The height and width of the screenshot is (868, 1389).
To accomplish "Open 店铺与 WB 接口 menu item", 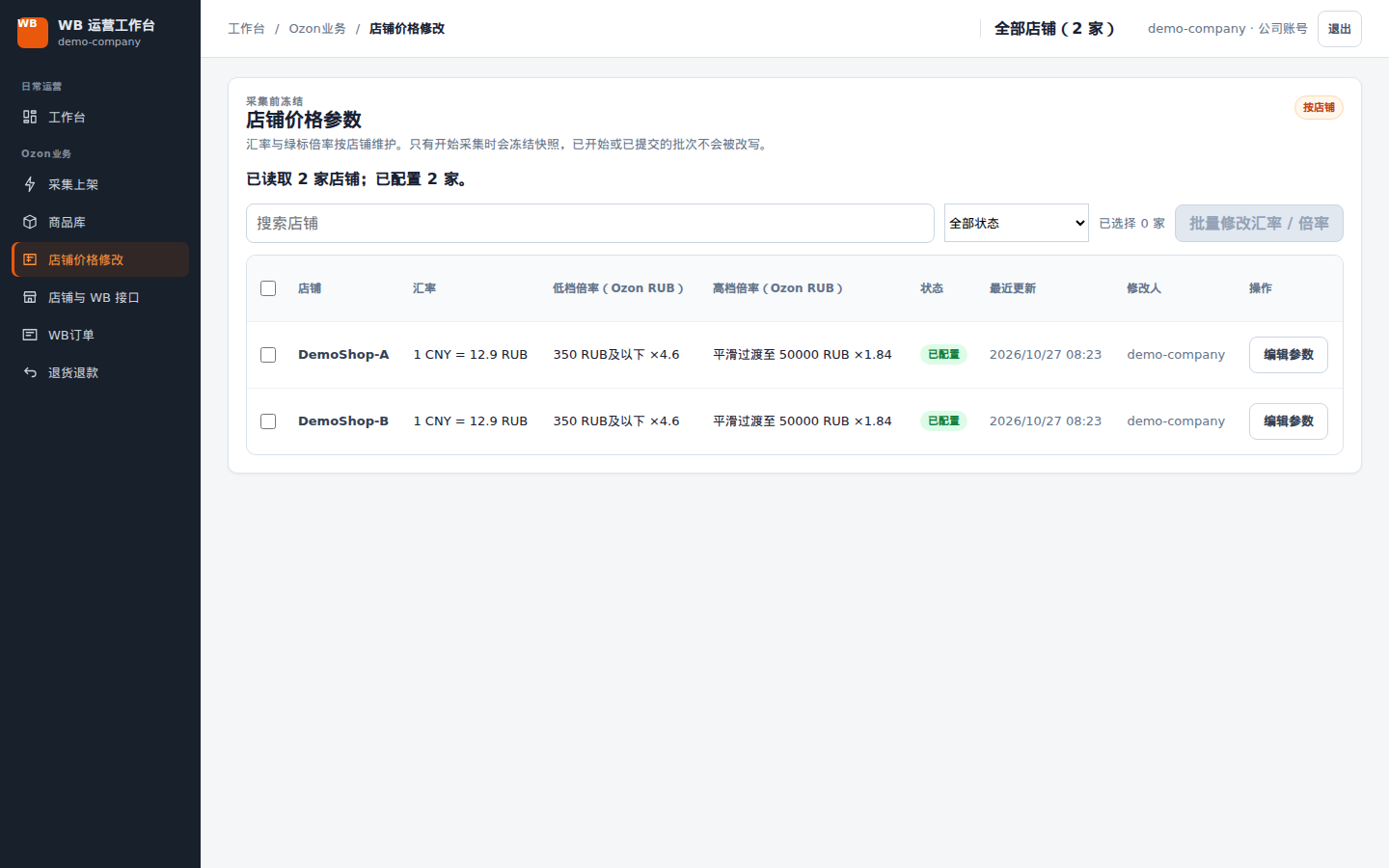I will pos(100,297).
